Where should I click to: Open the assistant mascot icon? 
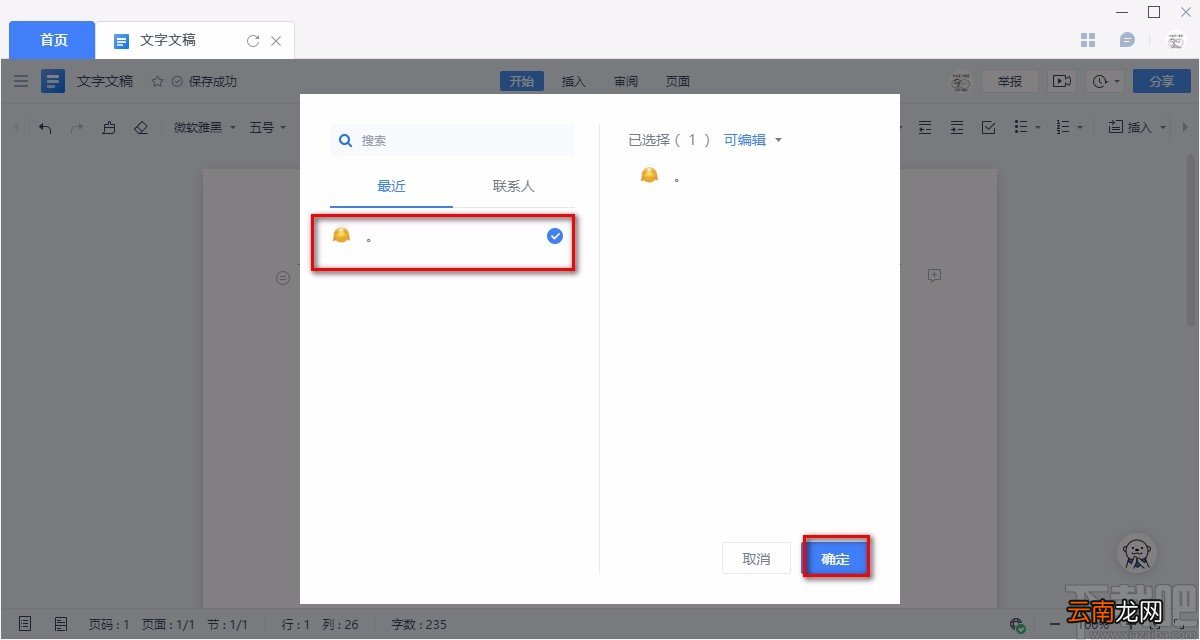coord(1136,552)
